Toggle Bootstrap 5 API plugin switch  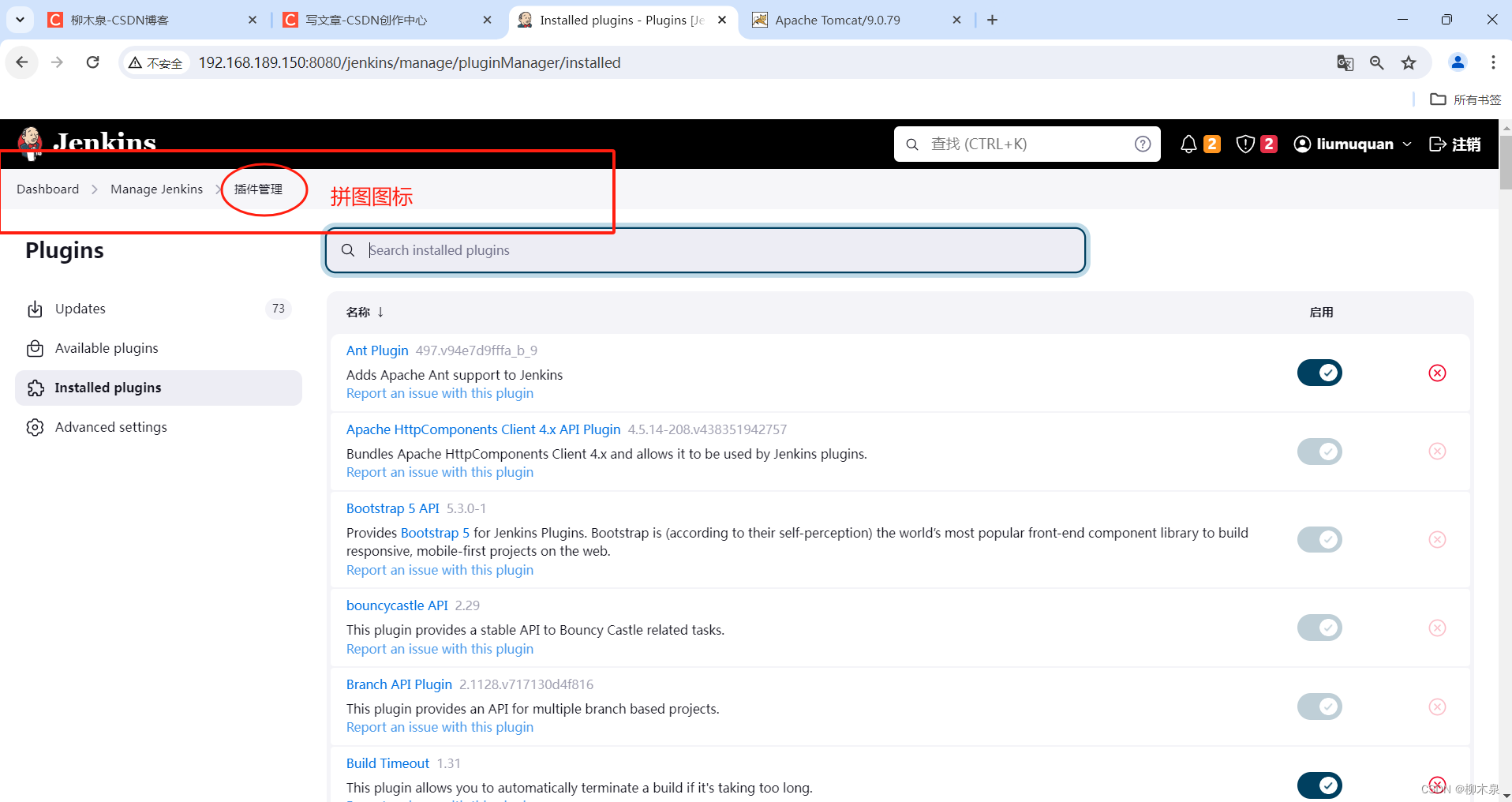click(x=1319, y=539)
